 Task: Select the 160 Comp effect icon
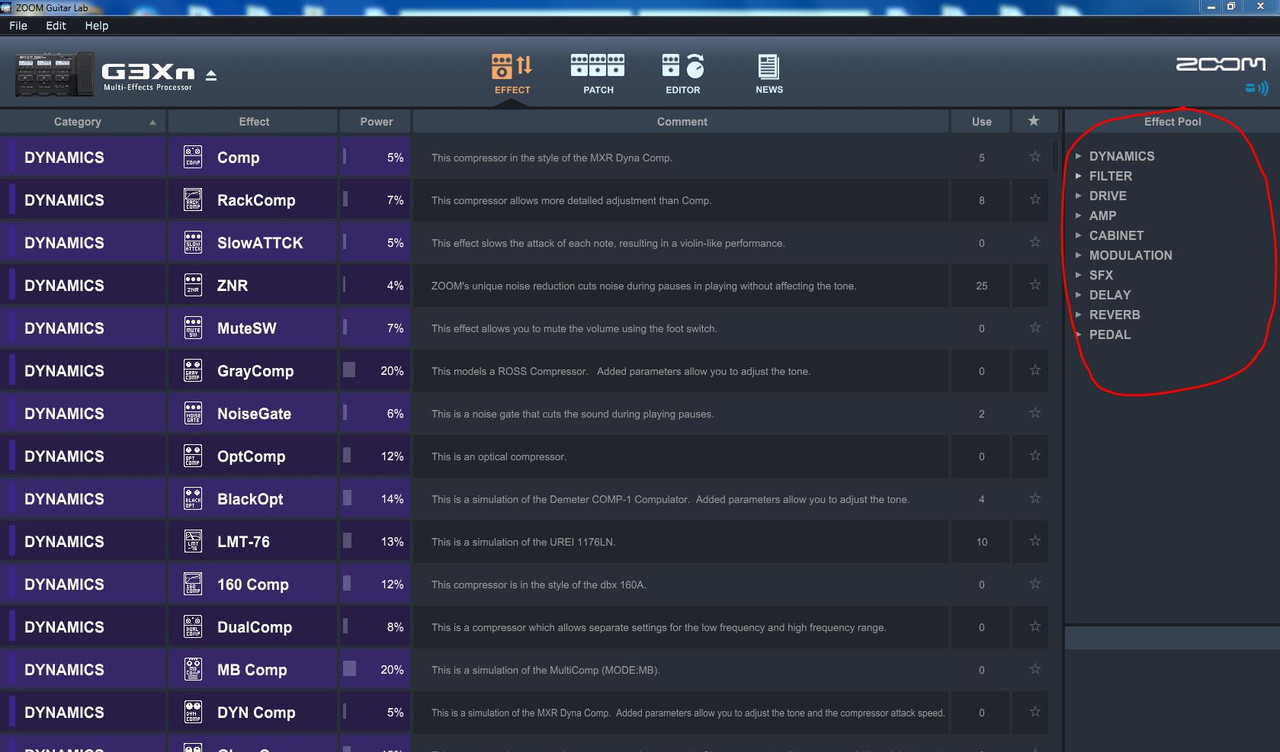(193, 584)
